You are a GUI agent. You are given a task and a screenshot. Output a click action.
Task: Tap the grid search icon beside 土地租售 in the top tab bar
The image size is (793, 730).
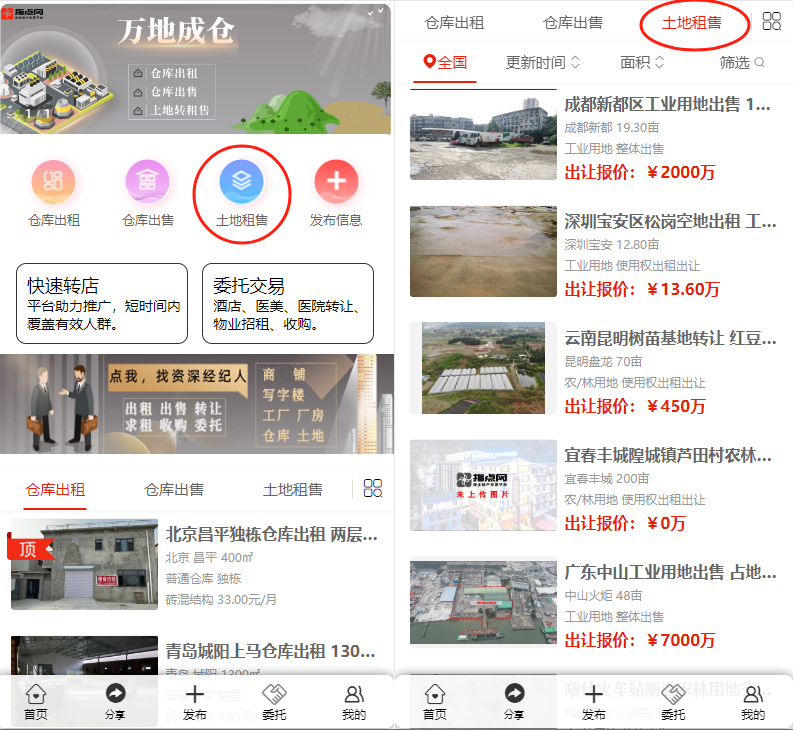[771, 22]
